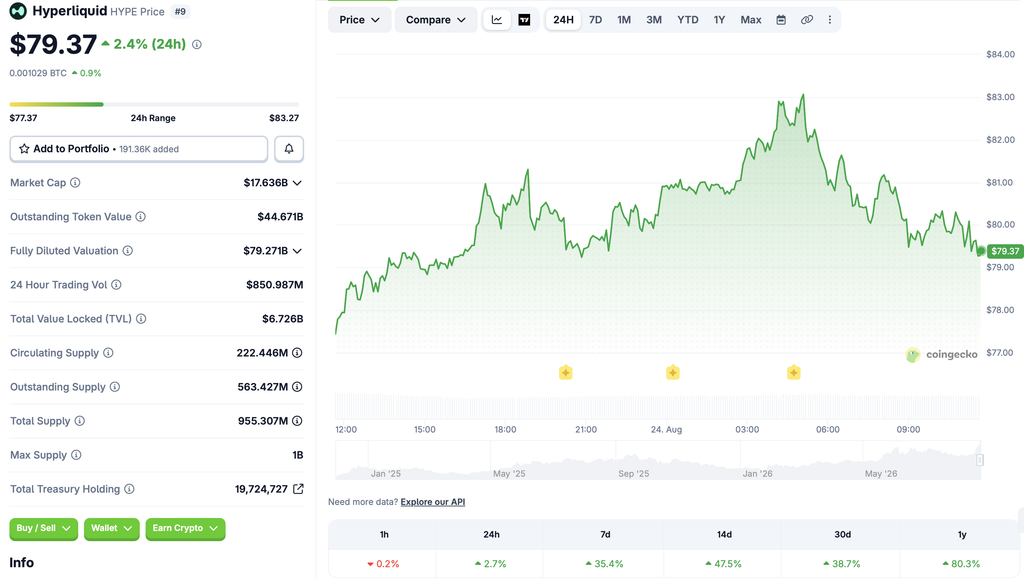Open the Earn Crypto dropdown
This screenshot has height=579, width=1024.
point(185,528)
